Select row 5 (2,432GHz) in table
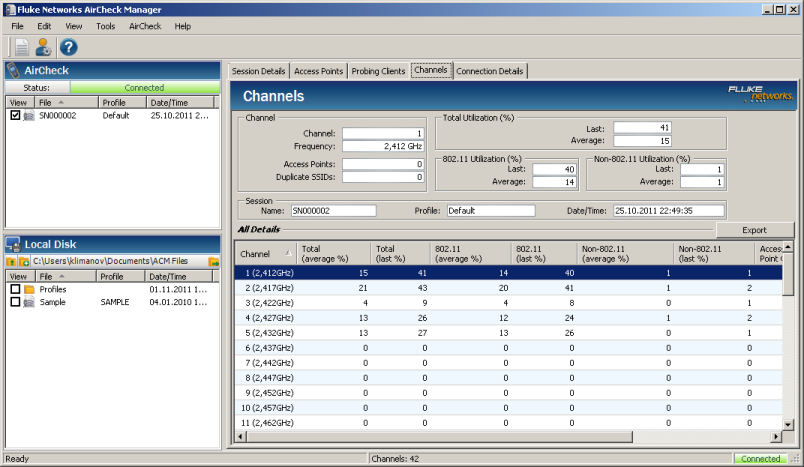 pyautogui.click(x=509, y=333)
